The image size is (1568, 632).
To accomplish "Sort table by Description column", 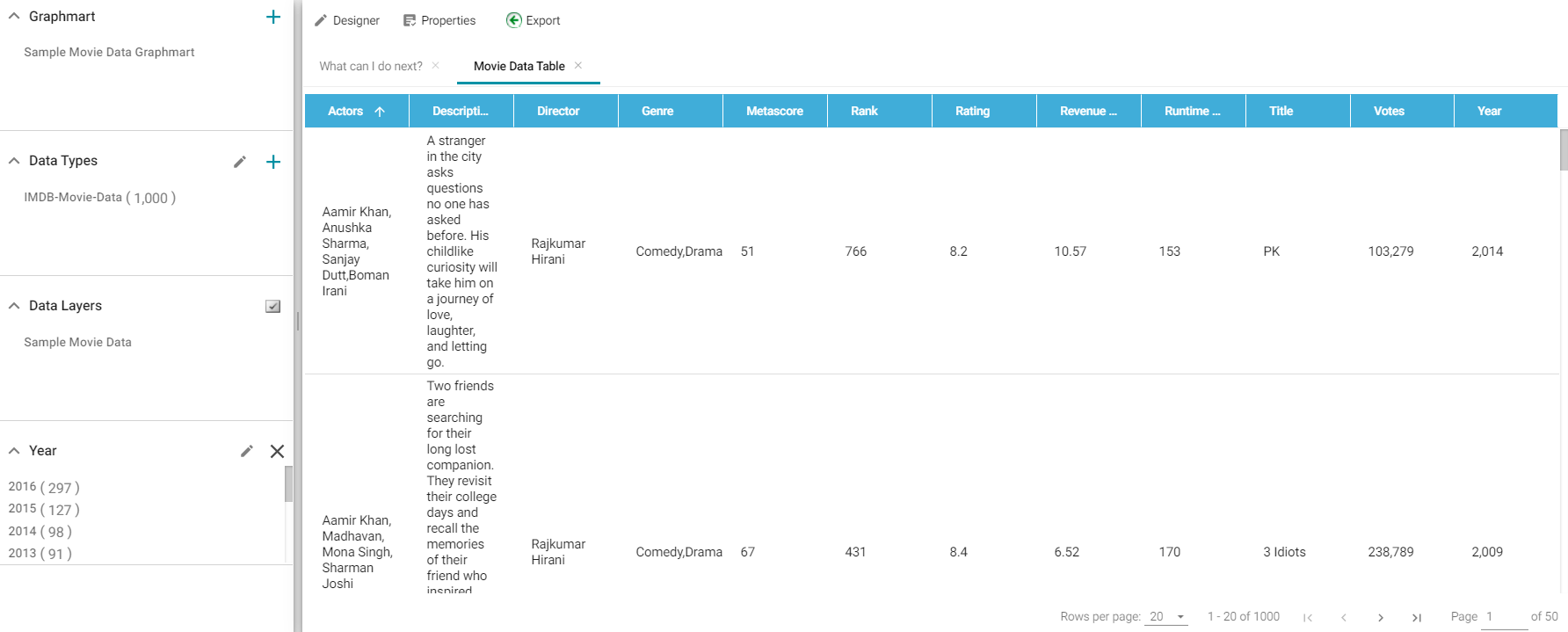I will click(x=461, y=111).
